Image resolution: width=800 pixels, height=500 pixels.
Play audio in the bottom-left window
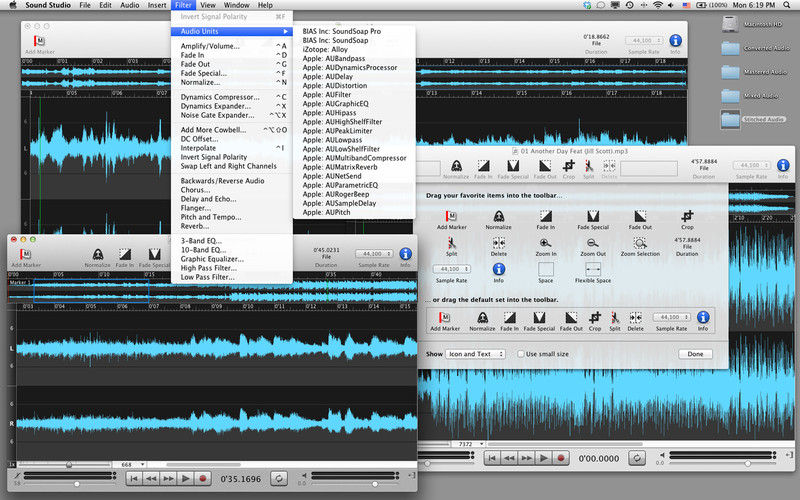pyautogui.click(x=186, y=479)
